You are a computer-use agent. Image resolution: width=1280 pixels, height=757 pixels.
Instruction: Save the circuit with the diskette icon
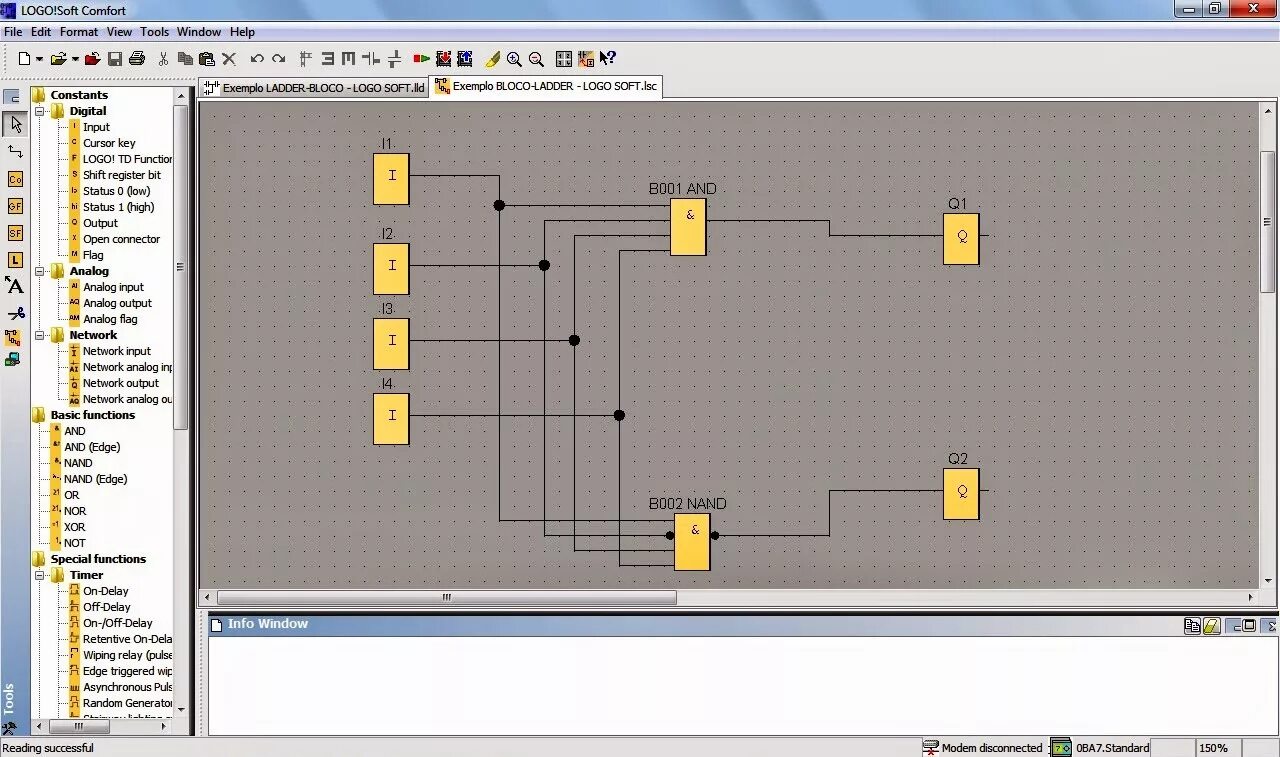pos(115,59)
